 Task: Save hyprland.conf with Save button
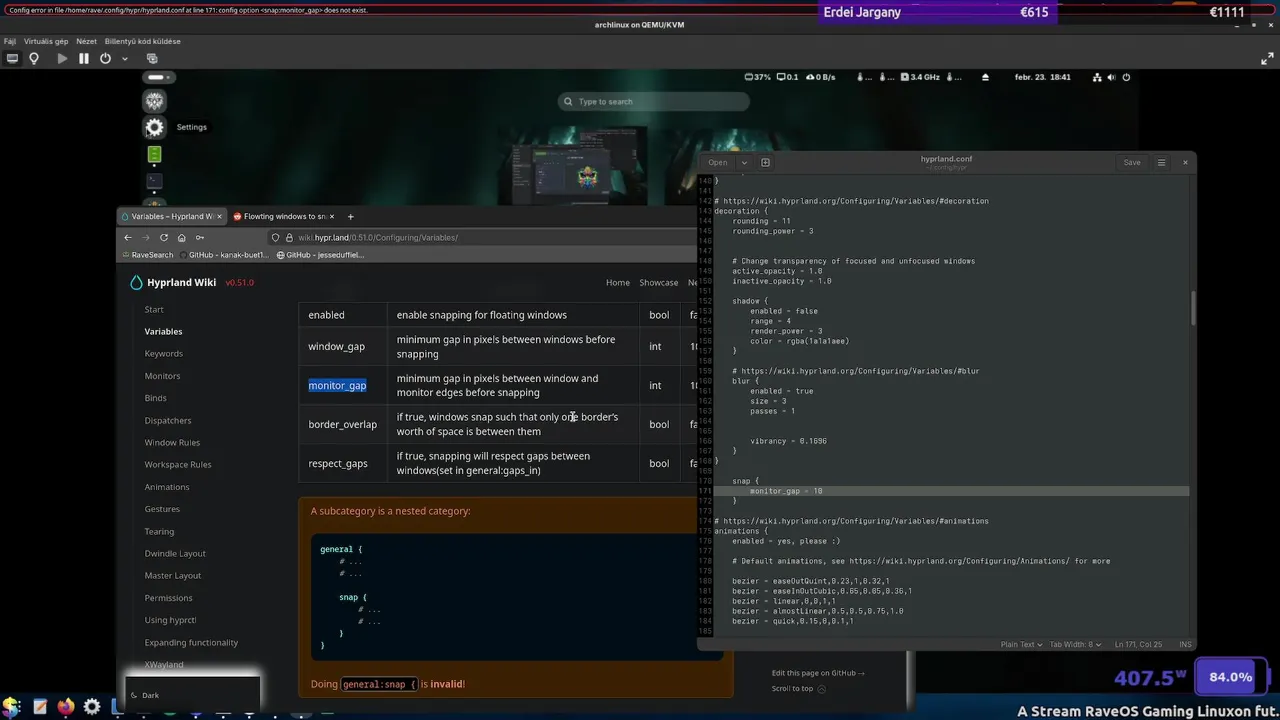pos(1132,162)
